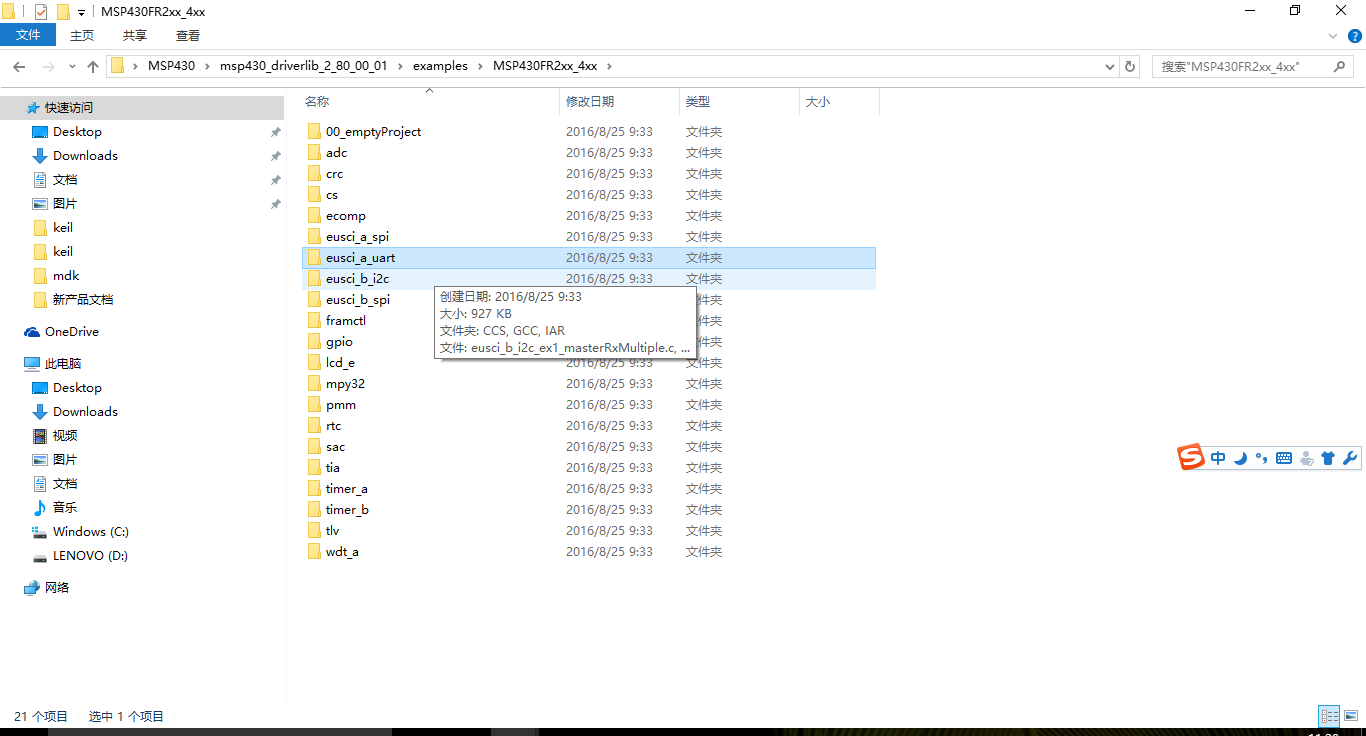Switch to the 共享 ribbon tab

click(x=135, y=35)
